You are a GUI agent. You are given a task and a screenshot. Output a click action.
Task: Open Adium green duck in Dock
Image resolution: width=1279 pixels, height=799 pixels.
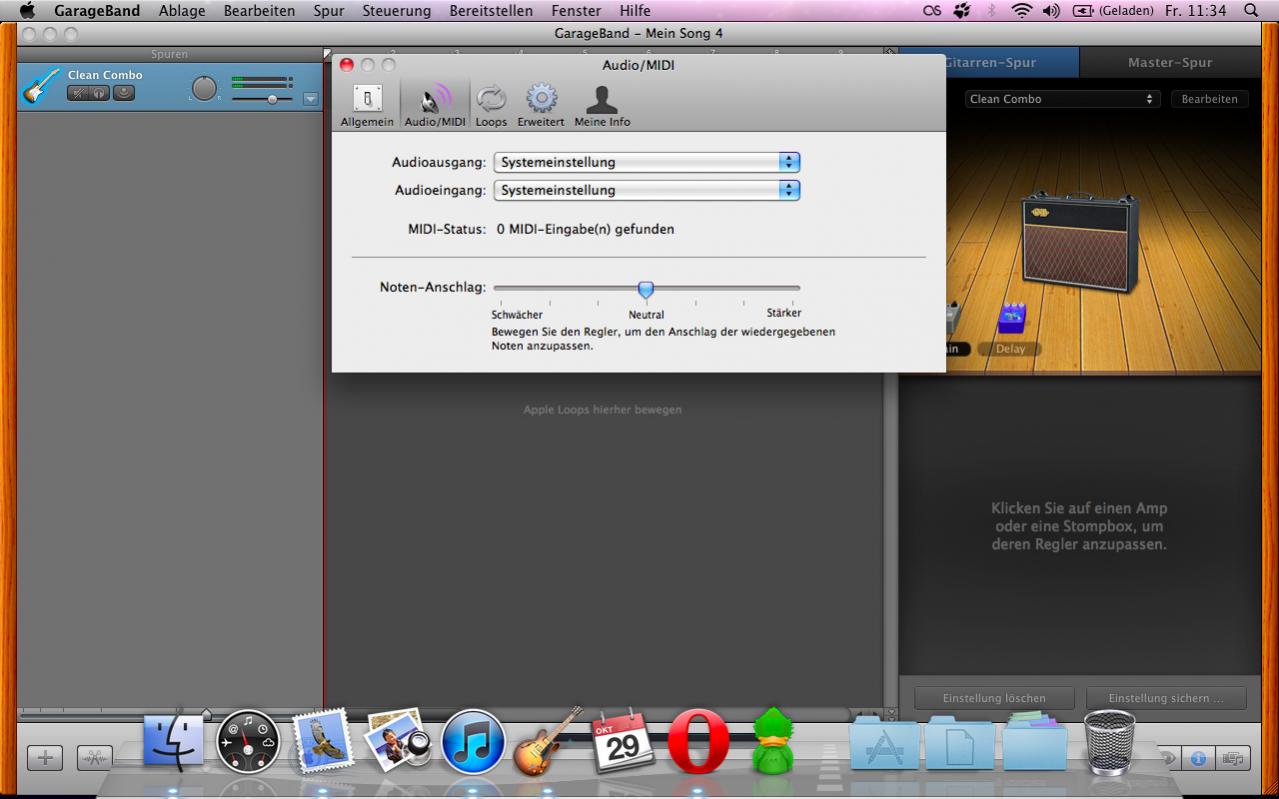[772, 741]
